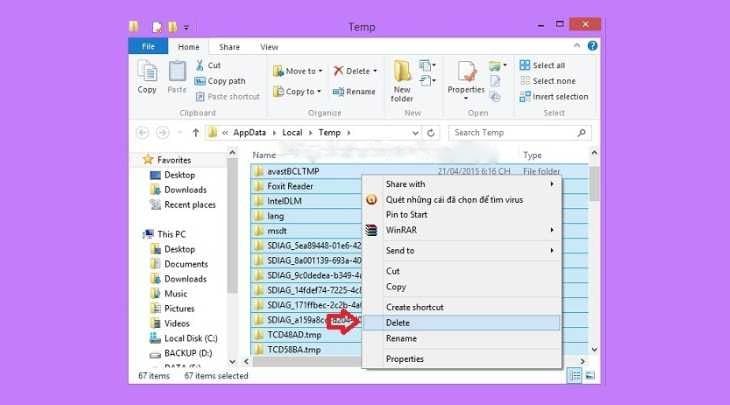Click the red X Delete ribbon button
730x405 pixels.
tap(352, 71)
